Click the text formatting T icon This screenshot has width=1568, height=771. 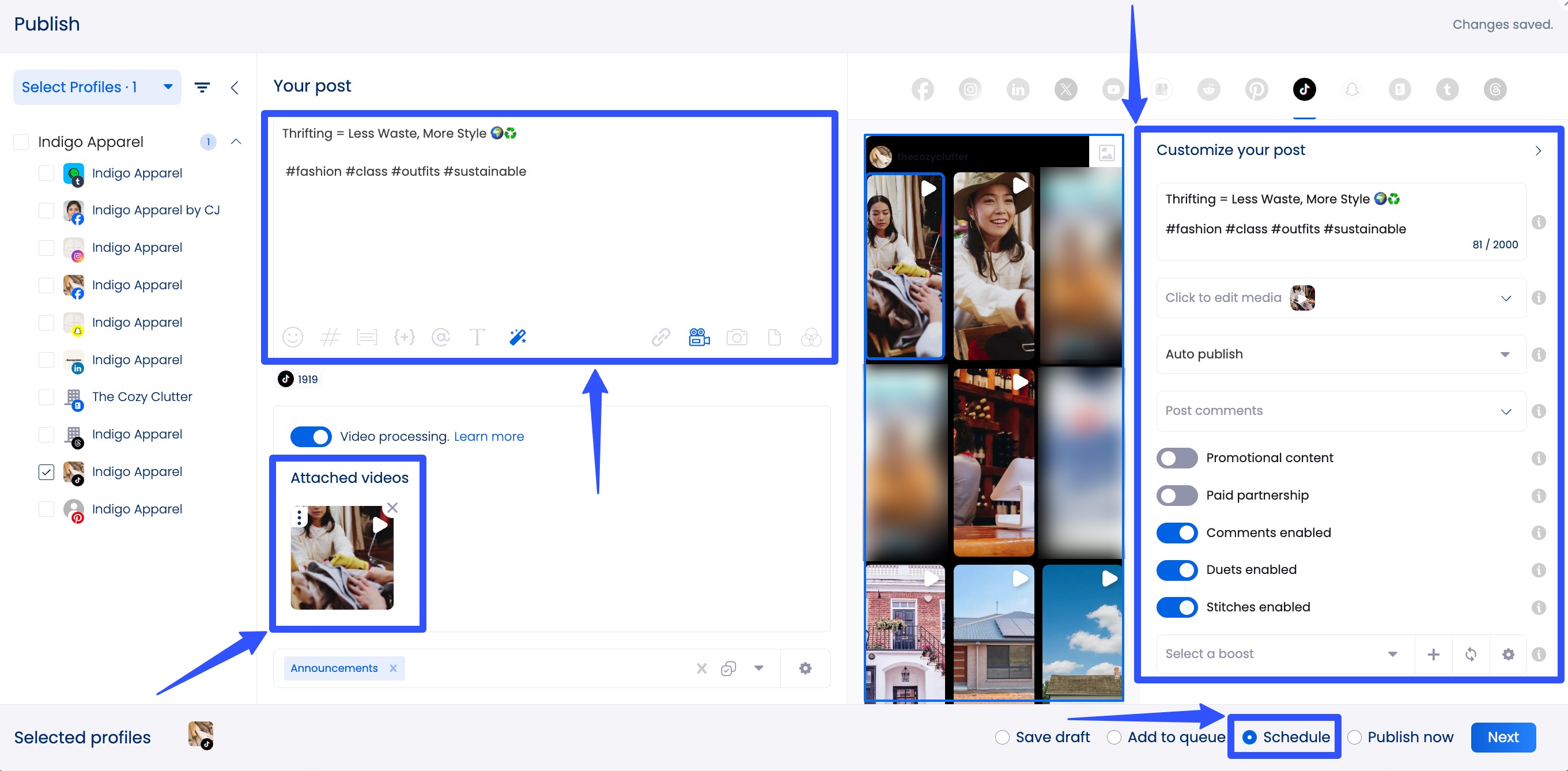point(477,337)
